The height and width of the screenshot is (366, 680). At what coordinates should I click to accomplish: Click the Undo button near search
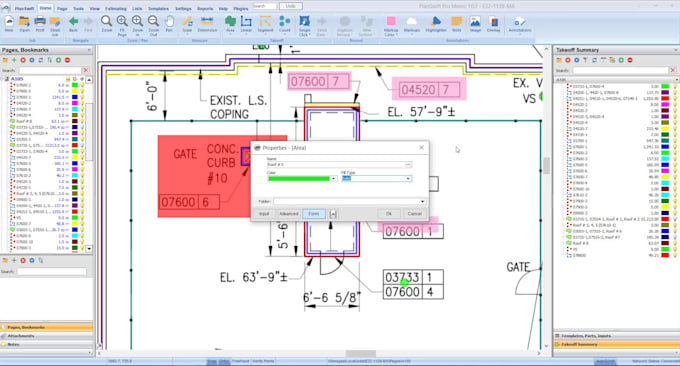[x=291, y=6]
